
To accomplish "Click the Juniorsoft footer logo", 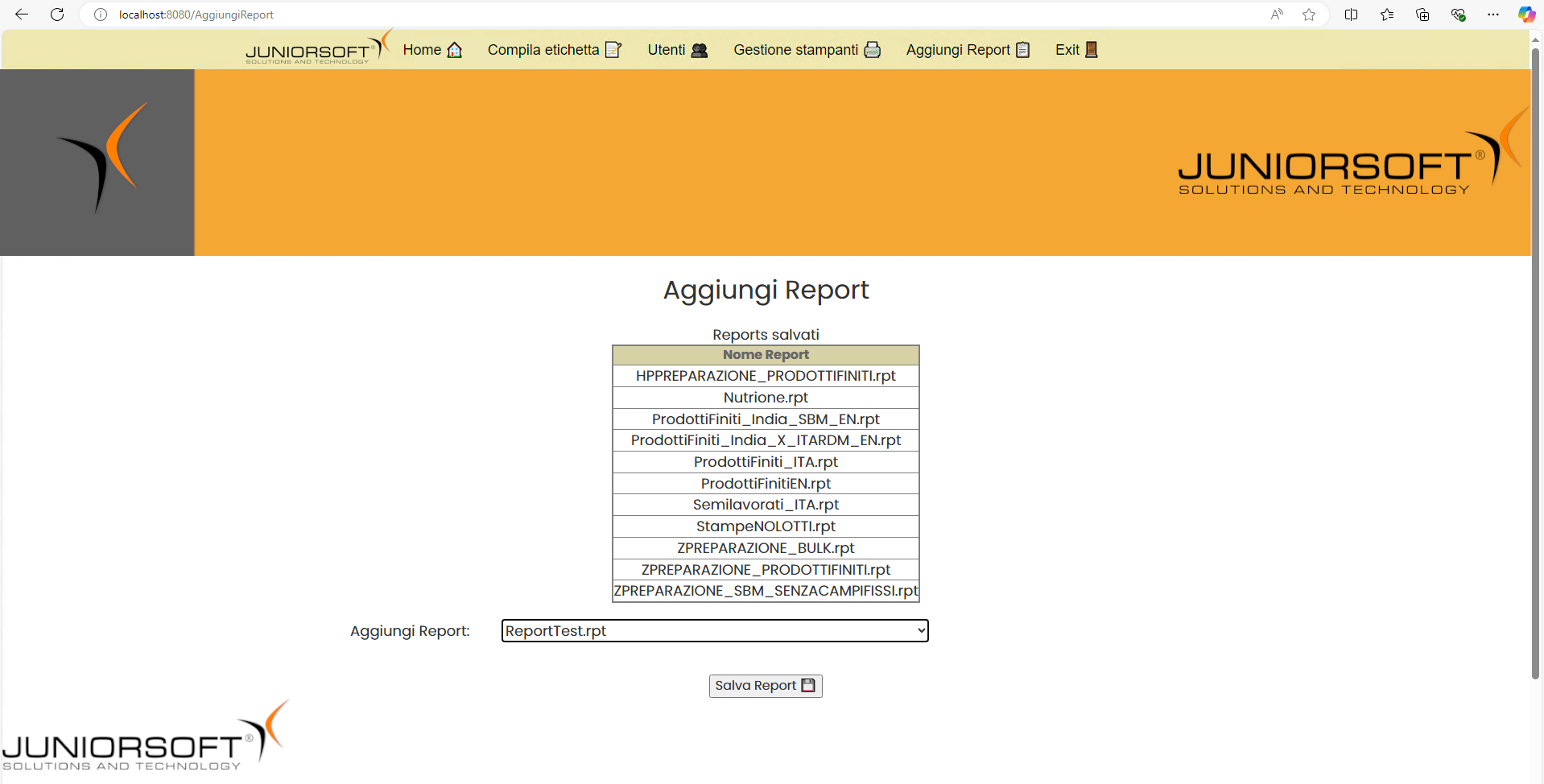I will pos(146,735).
